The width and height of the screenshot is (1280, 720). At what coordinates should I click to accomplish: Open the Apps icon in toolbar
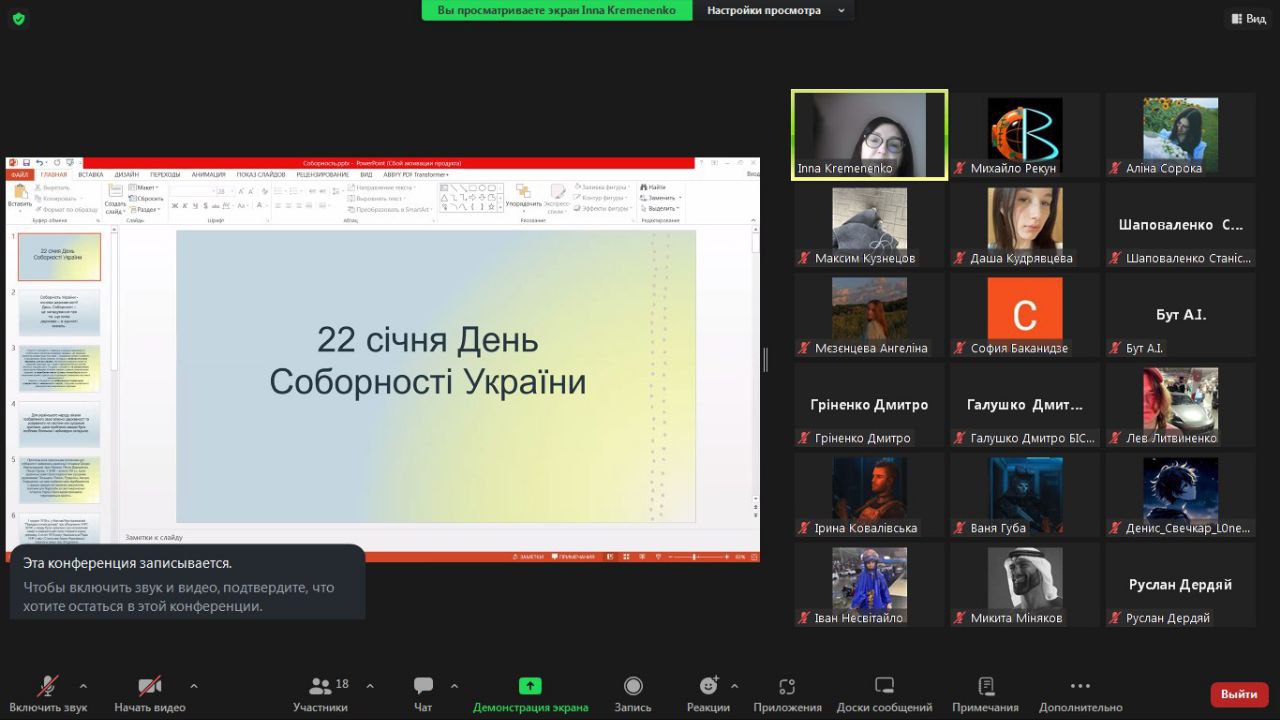coord(787,686)
